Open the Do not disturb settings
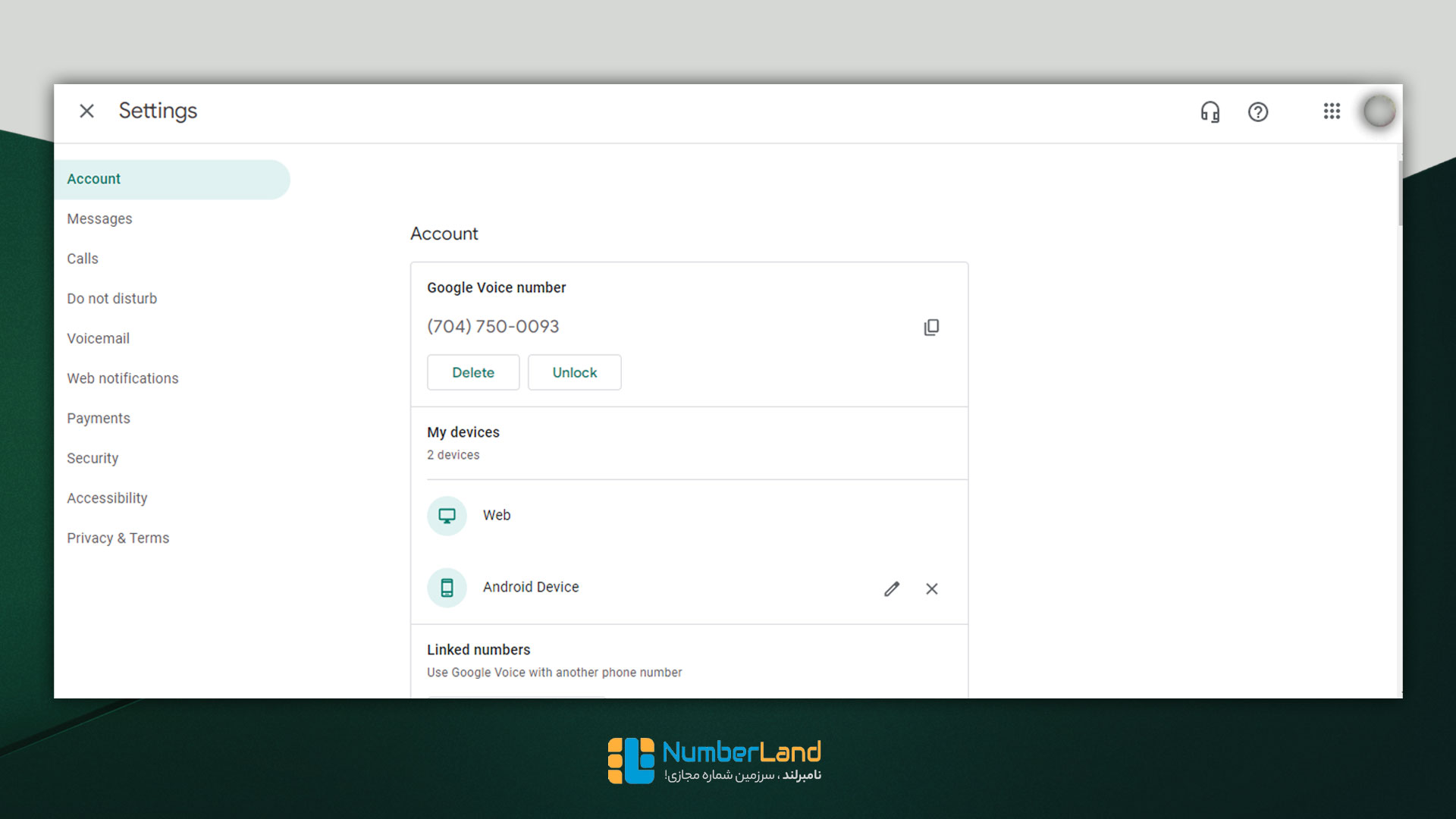The image size is (1456, 819). (112, 298)
